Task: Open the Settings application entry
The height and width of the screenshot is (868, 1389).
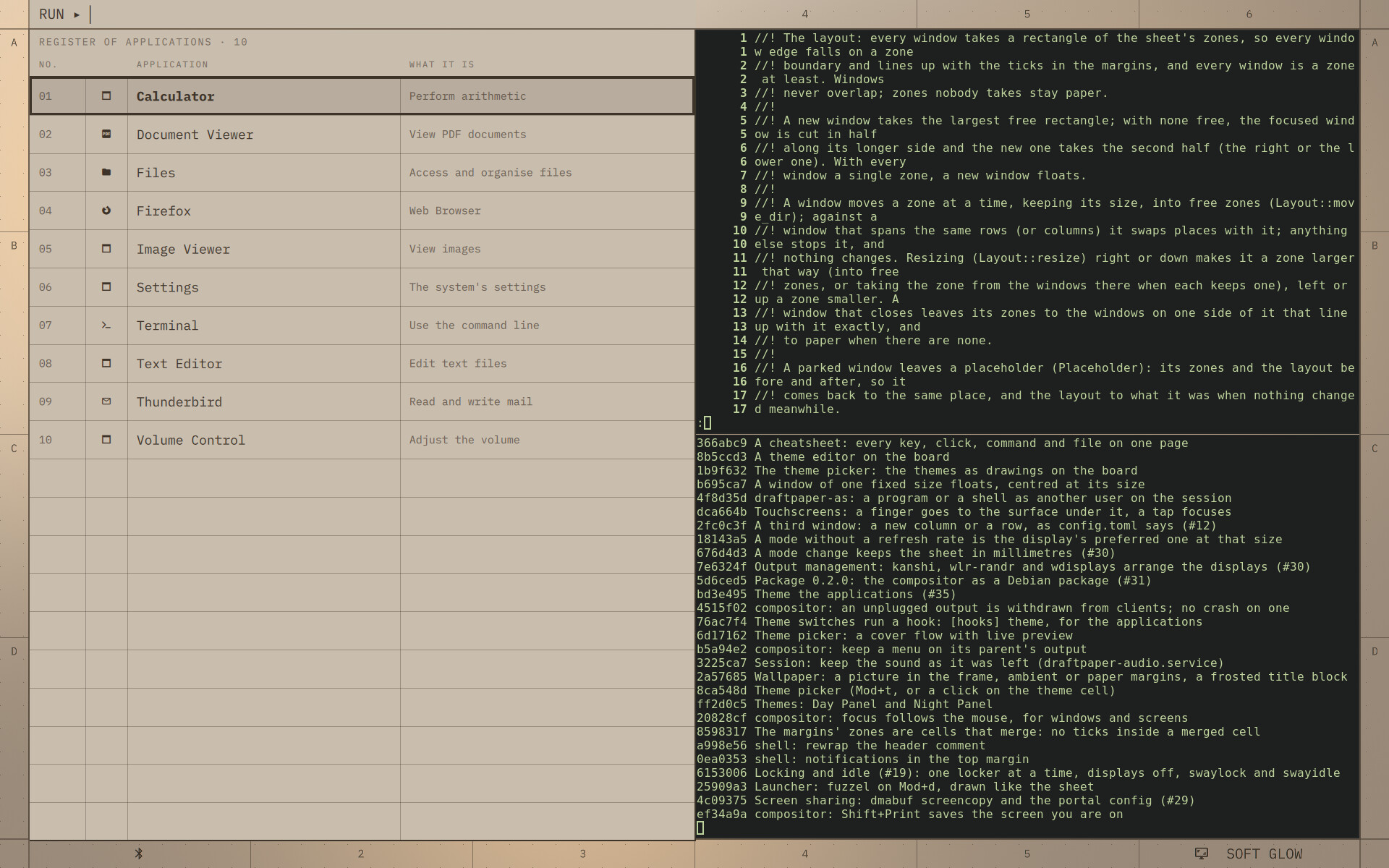Action: tap(362, 287)
